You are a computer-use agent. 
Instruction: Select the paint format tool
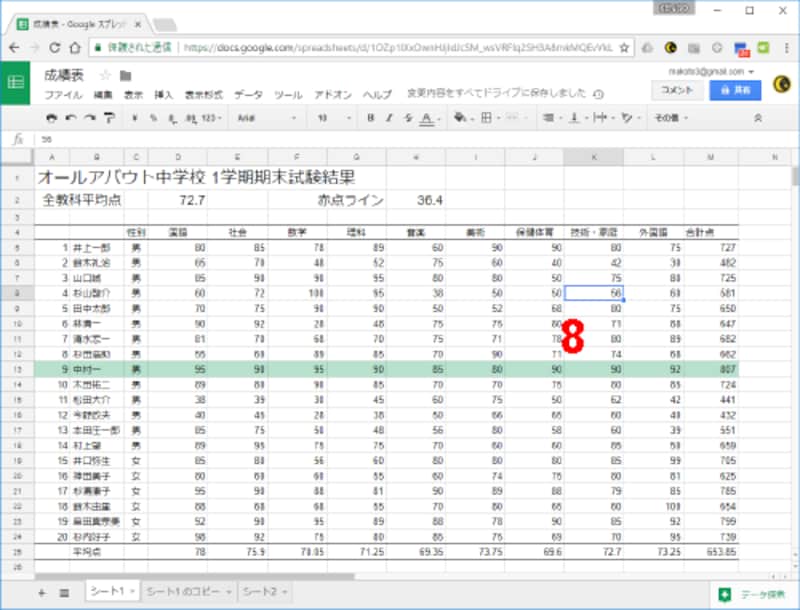(108, 118)
